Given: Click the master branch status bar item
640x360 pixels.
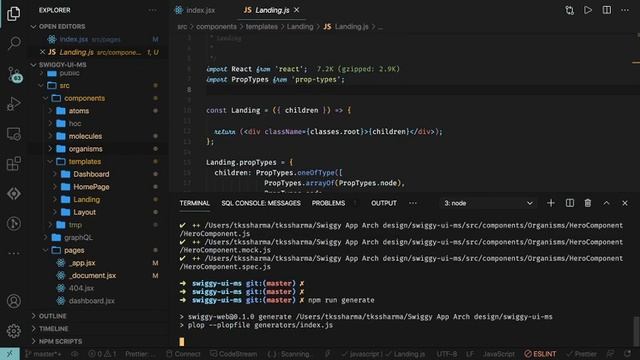Looking at the screenshot, I should (x=43, y=354).
